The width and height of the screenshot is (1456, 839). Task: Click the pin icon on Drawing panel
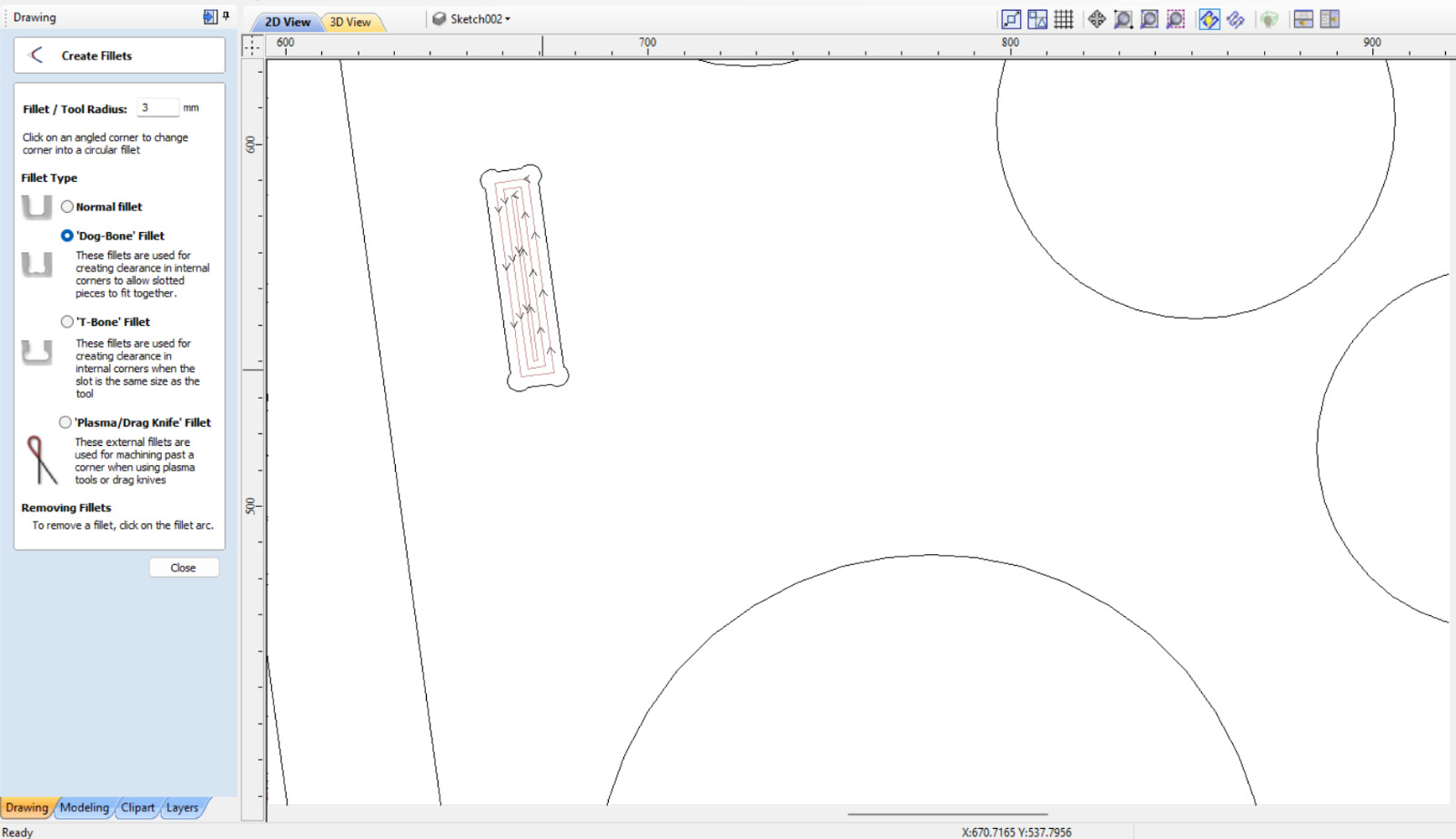(x=226, y=16)
